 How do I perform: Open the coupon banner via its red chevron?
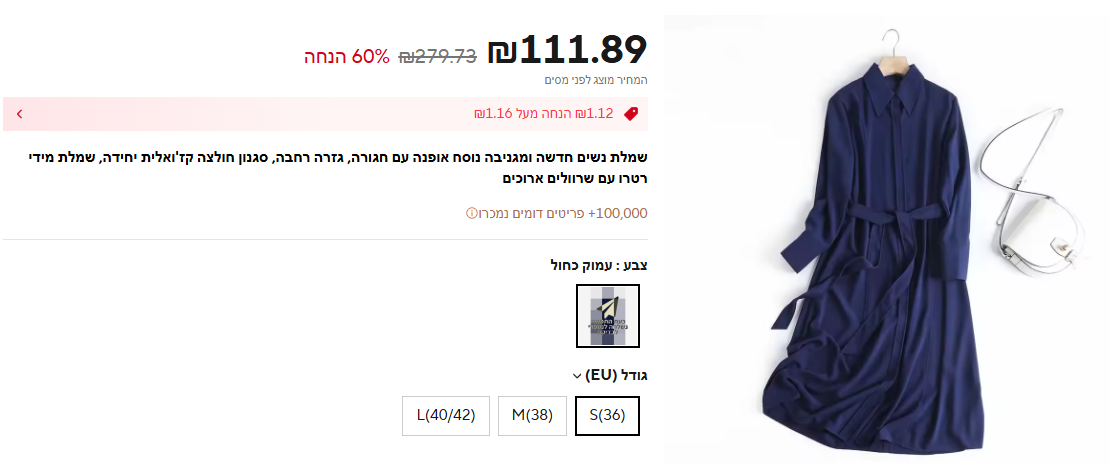[19, 113]
